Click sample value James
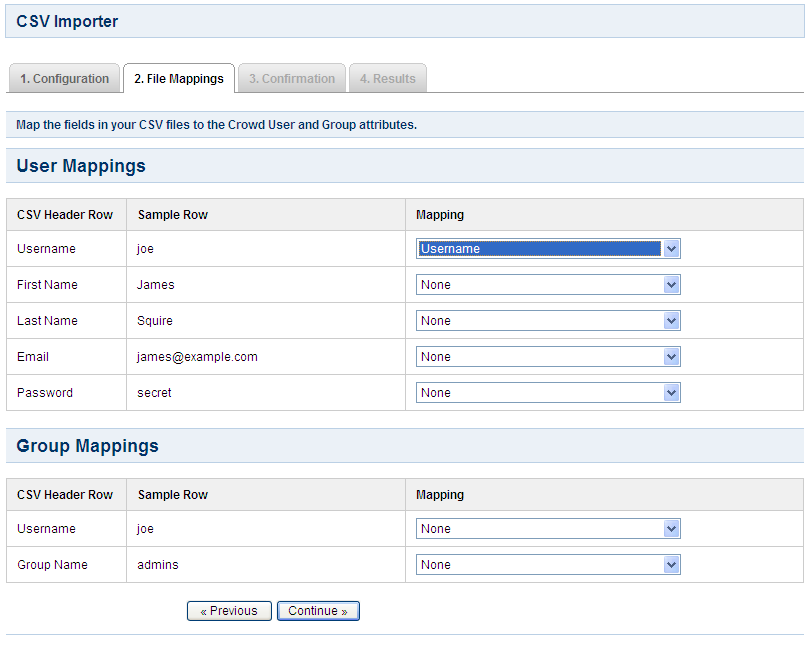 coord(155,285)
